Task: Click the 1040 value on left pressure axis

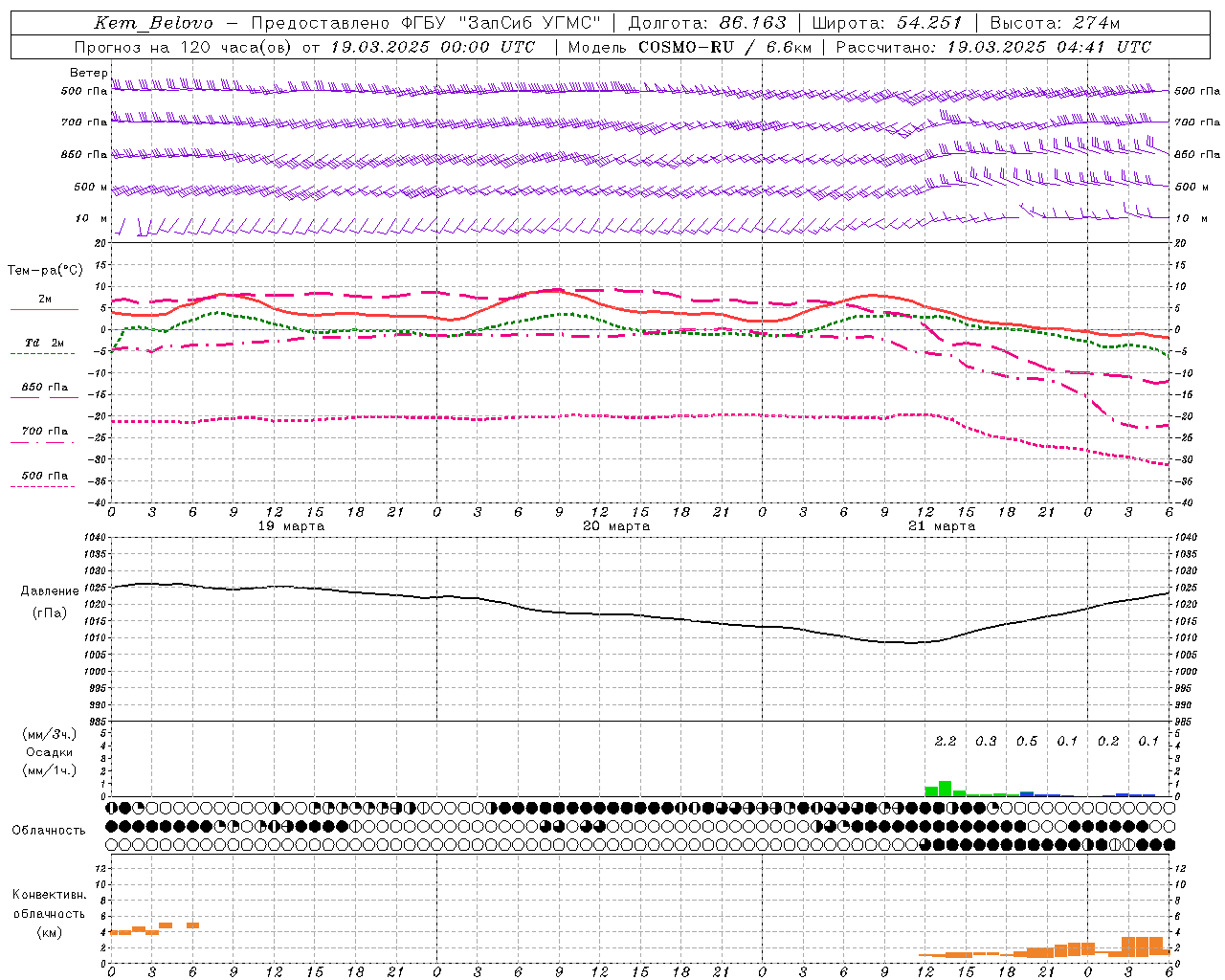Action: [96, 537]
